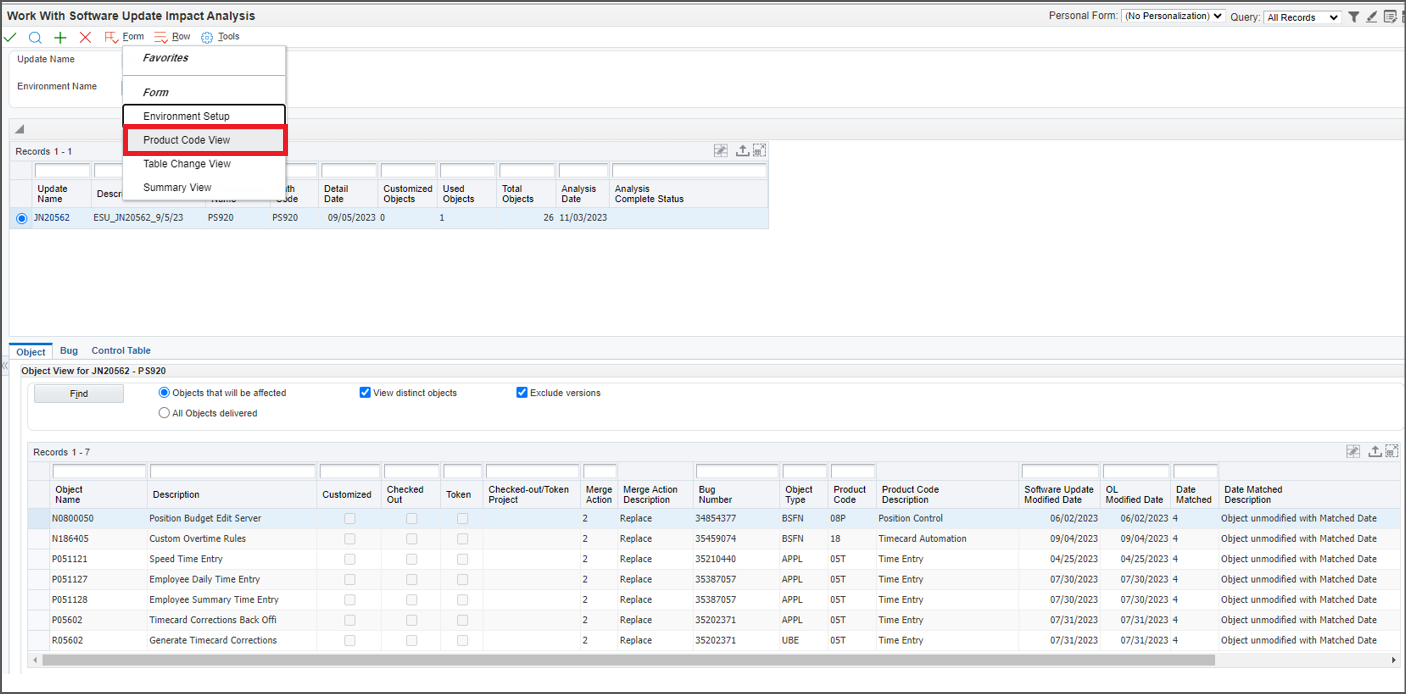Switch to the Bug tab
This screenshot has height=694, width=1406.
pyautogui.click(x=69, y=351)
